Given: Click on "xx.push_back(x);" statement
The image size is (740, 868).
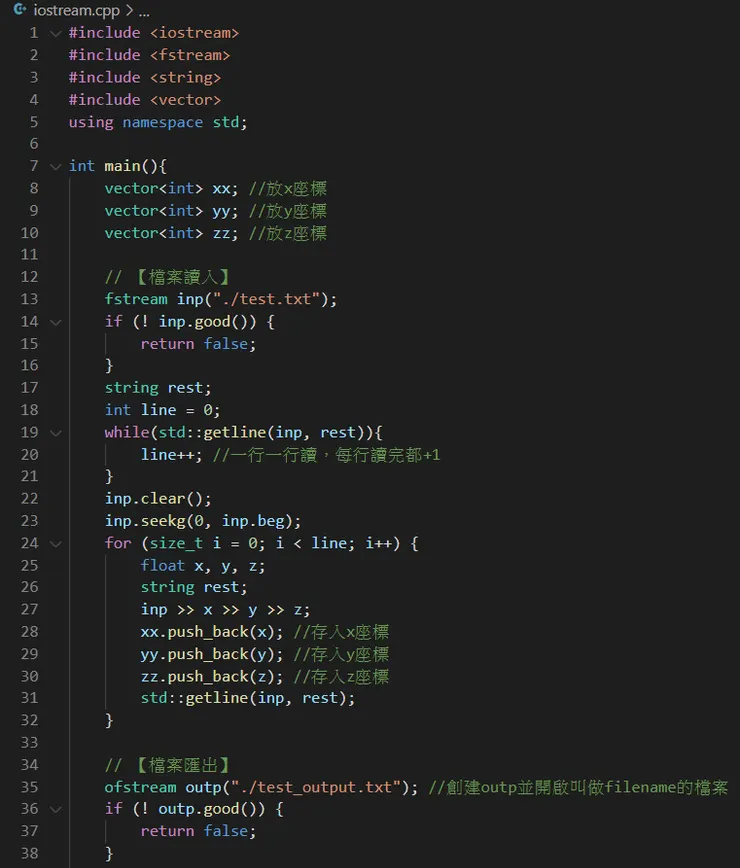Looking at the screenshot, I should 211,632.
